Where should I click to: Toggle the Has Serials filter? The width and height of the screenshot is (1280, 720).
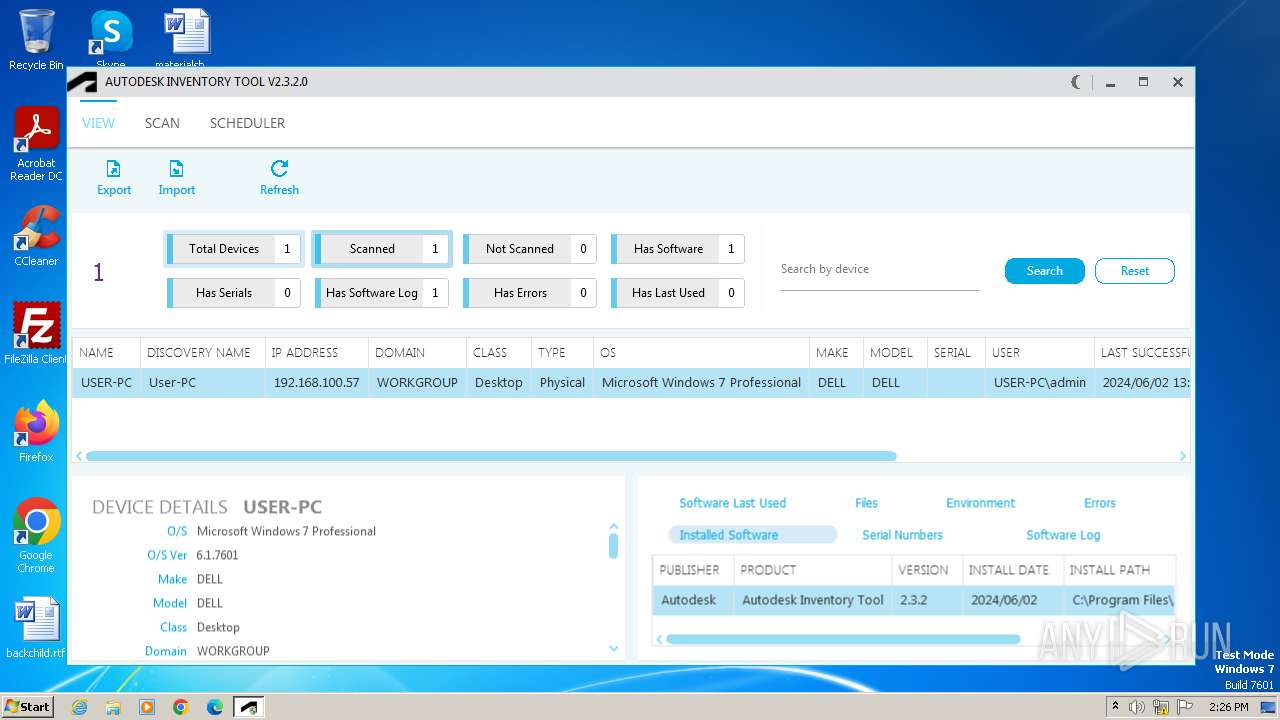(234, 293)
